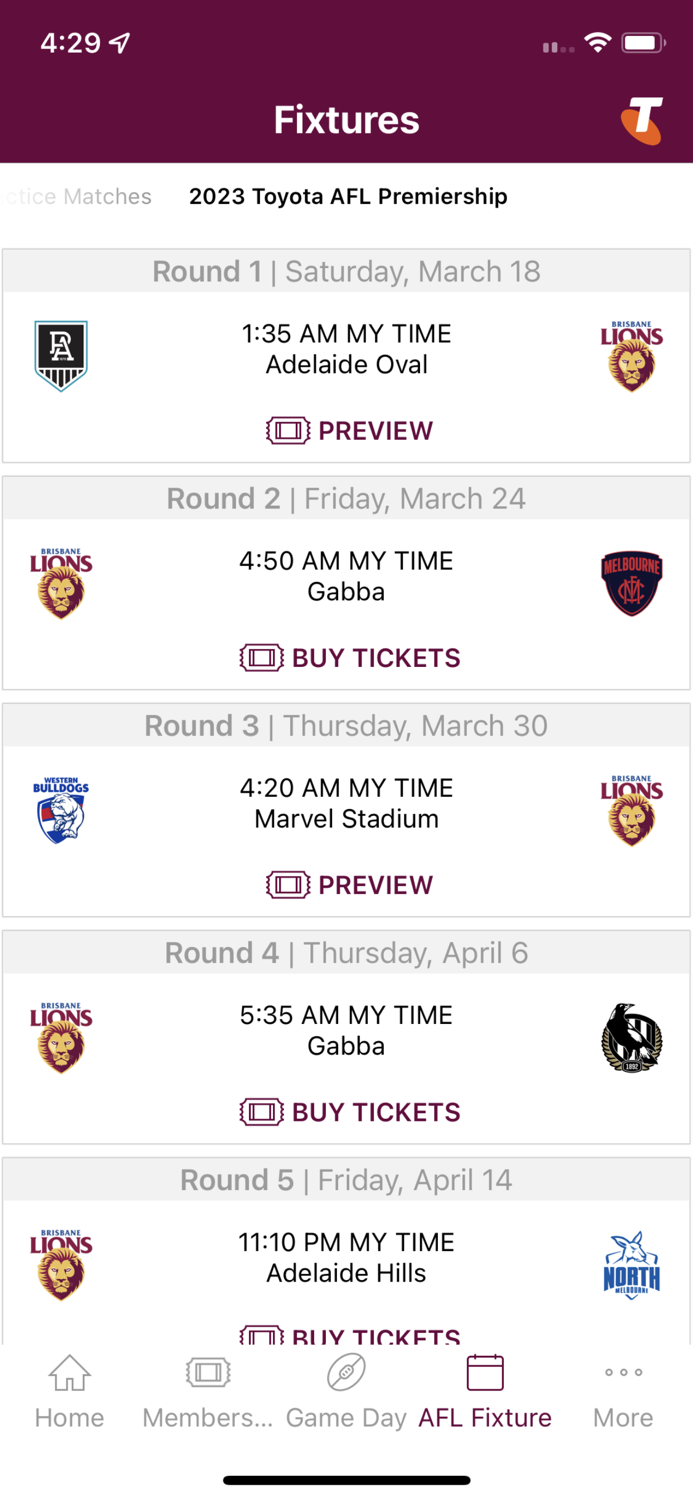Tap BUY TICKETS for the Gabba Round 2 game
Viewport: 693px width, 1500px height.
(348, 658)
